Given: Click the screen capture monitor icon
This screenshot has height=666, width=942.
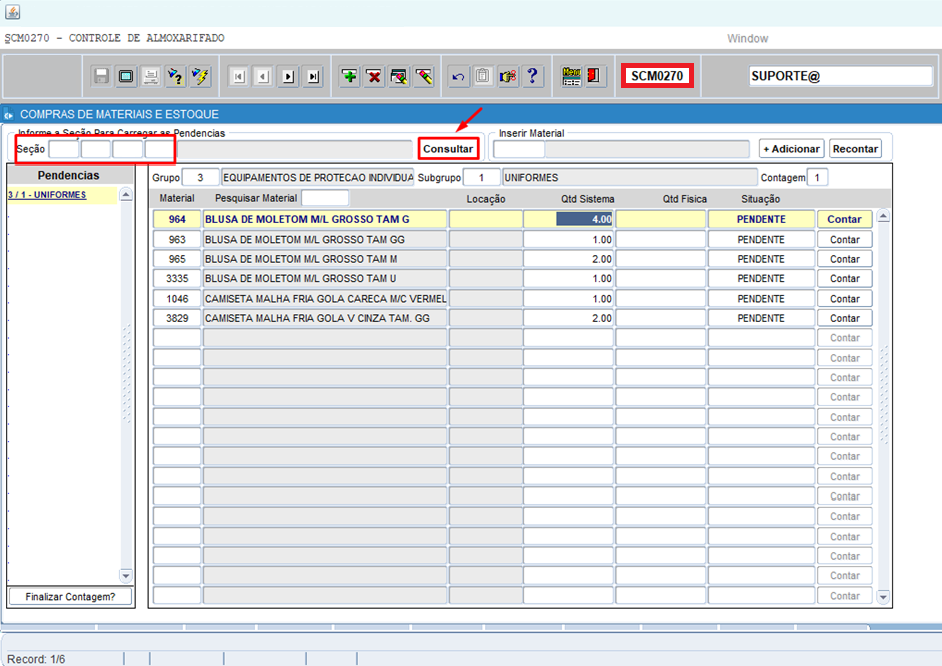Looking at the screenshot, I should [x=126, y=76].
